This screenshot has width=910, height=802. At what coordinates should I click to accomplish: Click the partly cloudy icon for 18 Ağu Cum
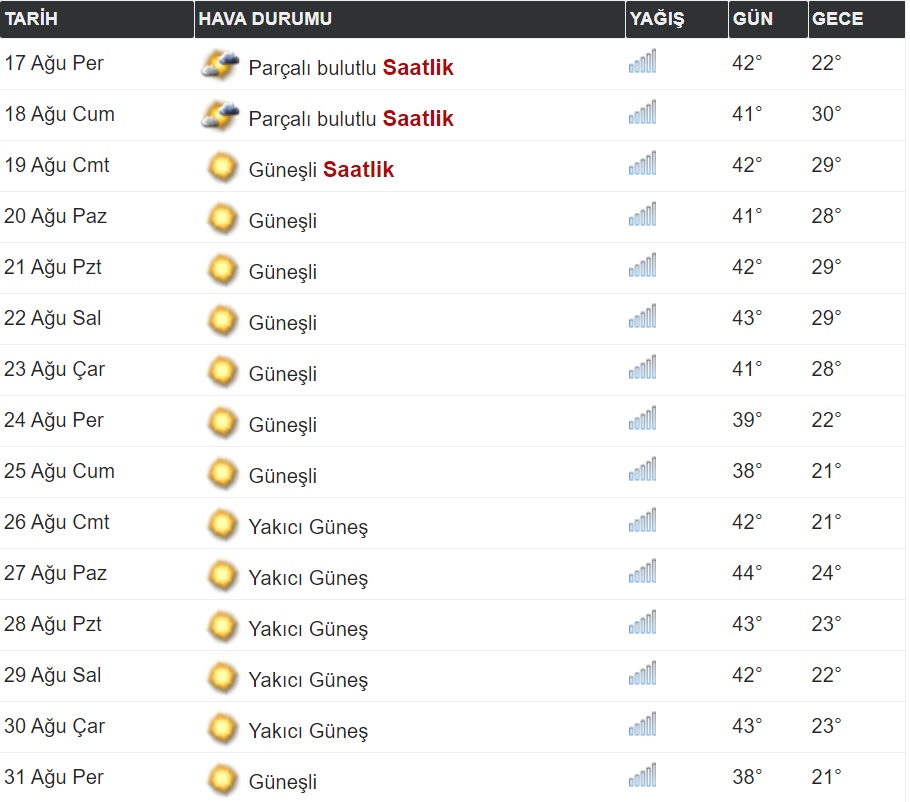coord(220,116)
